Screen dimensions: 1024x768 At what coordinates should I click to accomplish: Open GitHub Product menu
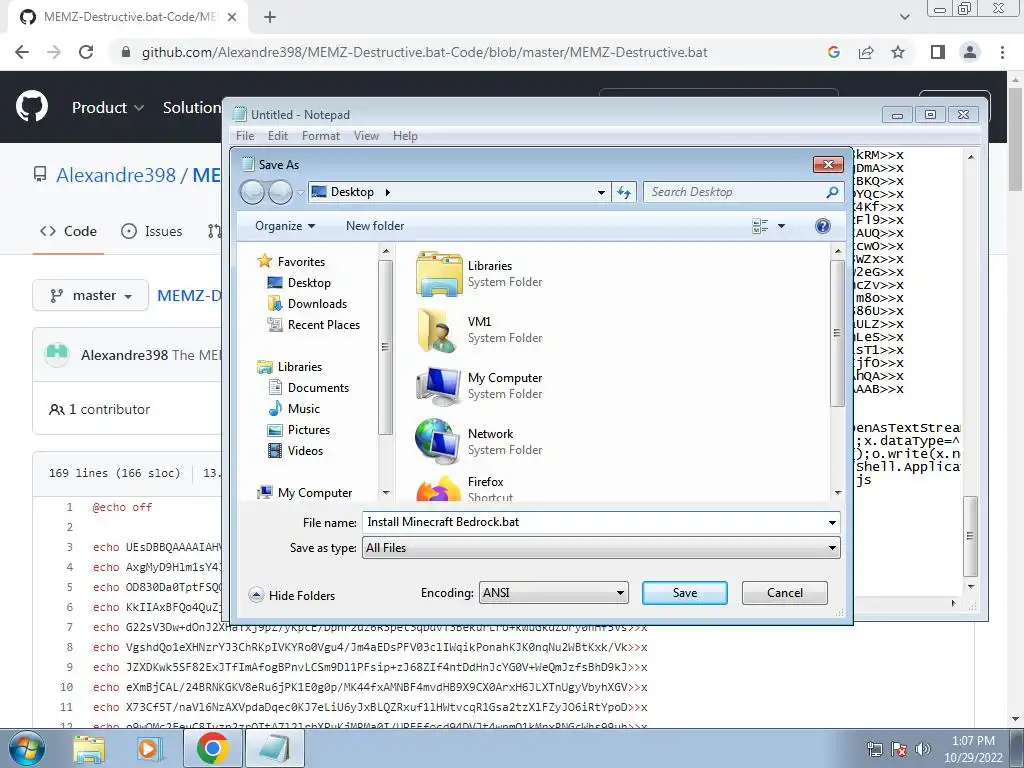coord(108,107)
